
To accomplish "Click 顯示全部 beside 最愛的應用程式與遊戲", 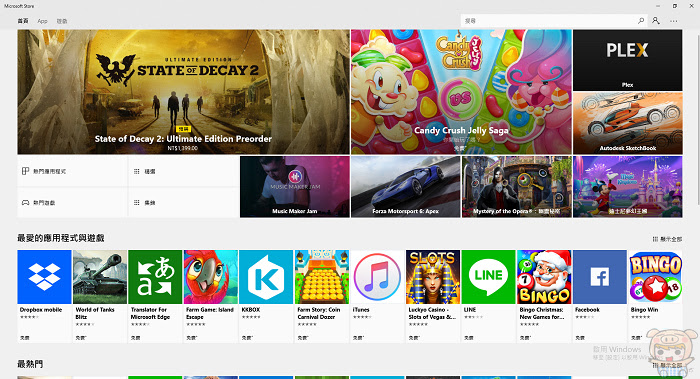I will click(667, 239).
